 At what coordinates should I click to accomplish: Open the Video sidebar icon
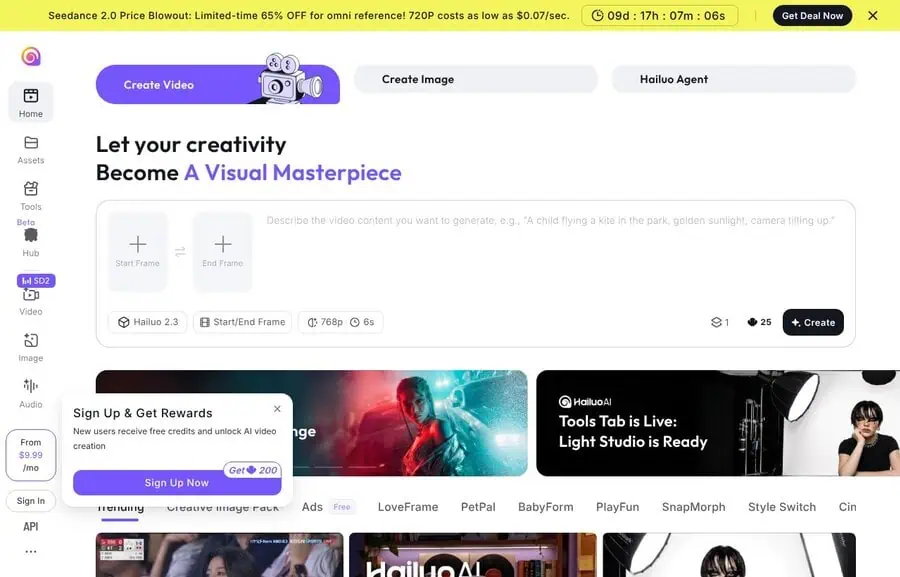tap(31, 295)
